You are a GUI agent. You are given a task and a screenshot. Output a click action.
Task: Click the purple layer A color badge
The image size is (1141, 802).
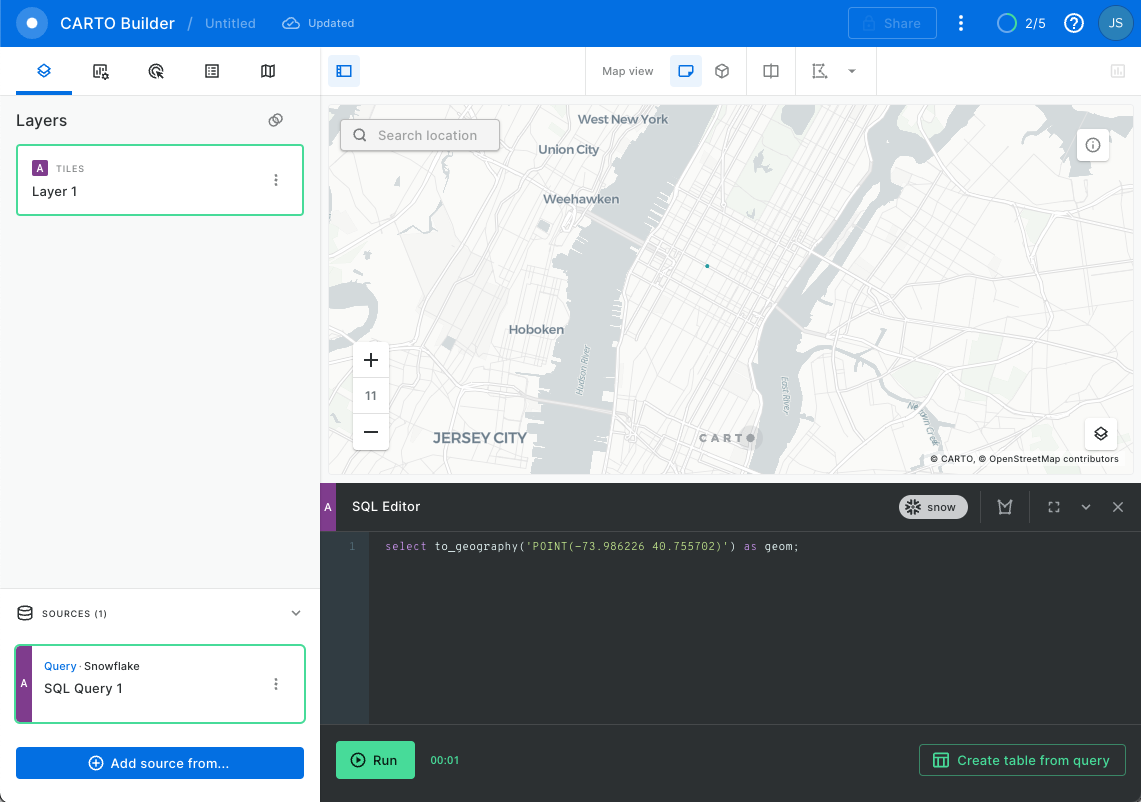pyautogui.click(x=40, y=168)
